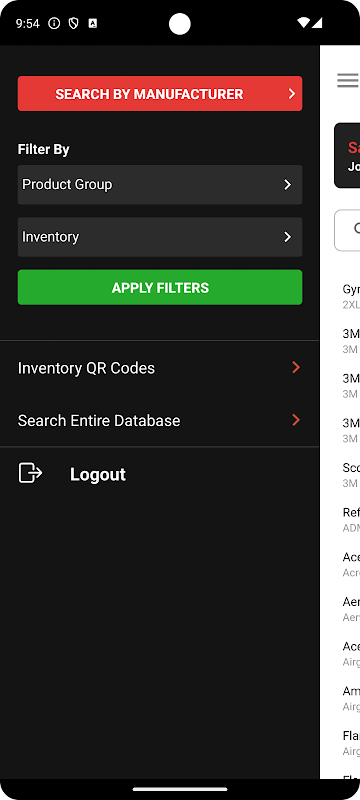Viewport: 360px width, 800px height.
Task: Expand the Product Group filter
Action: [160, 185]
